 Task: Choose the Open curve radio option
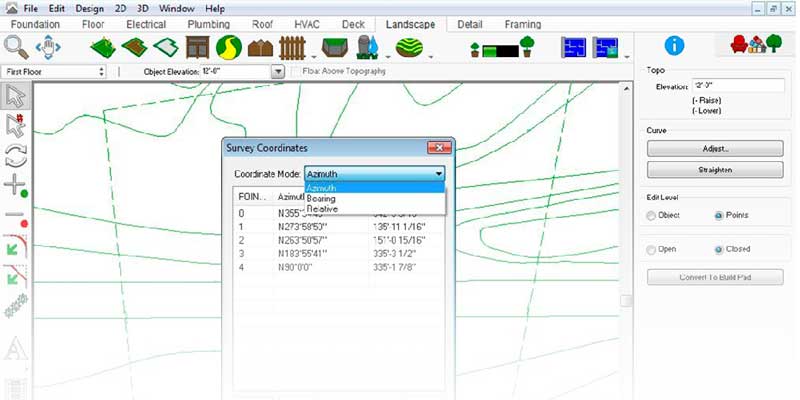tap(652, 249)
